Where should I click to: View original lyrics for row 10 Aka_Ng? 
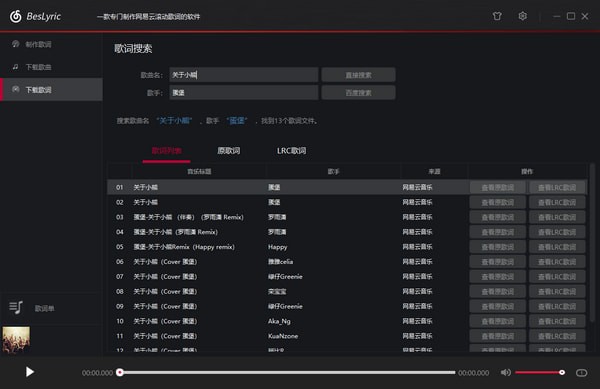(497, 321)
